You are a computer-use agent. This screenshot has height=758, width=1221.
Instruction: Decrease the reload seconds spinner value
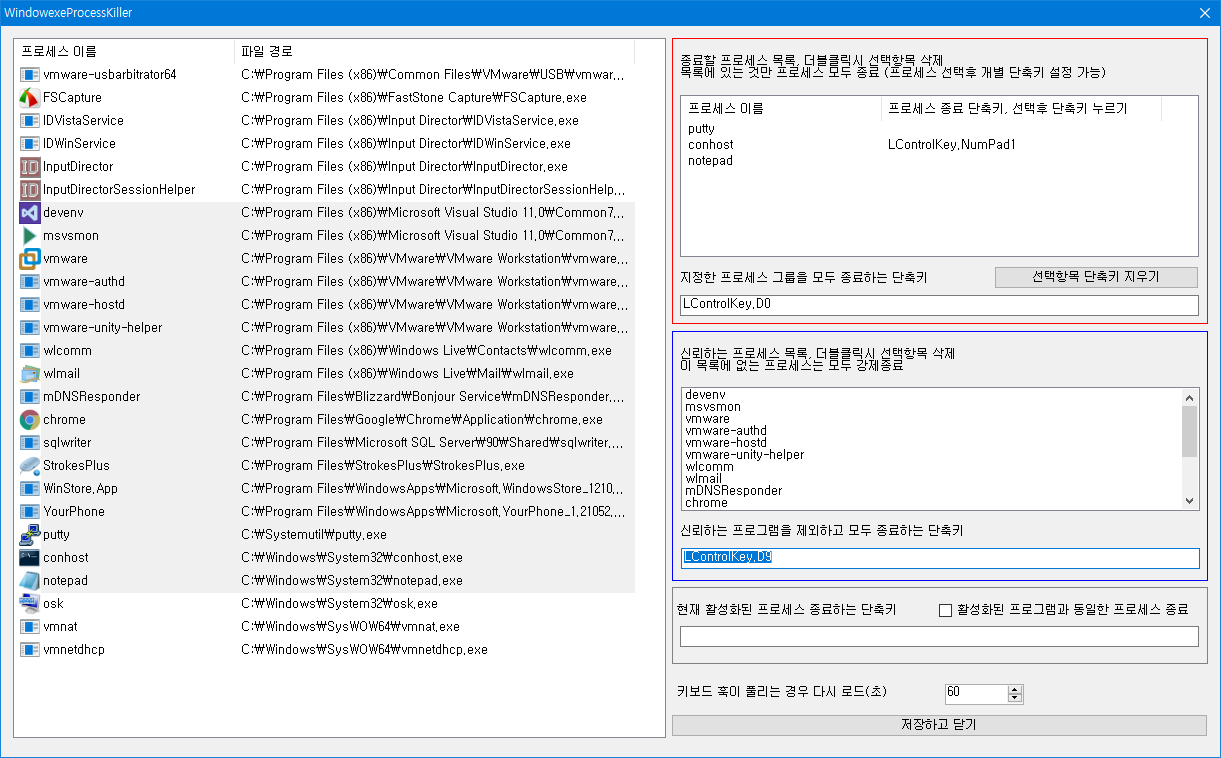pos(1015,698)
